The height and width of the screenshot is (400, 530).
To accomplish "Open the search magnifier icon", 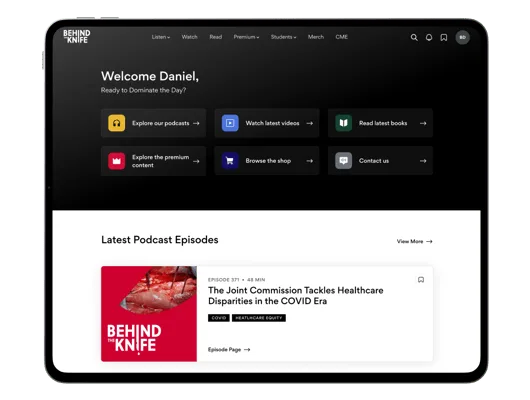I will click(414, 38).
